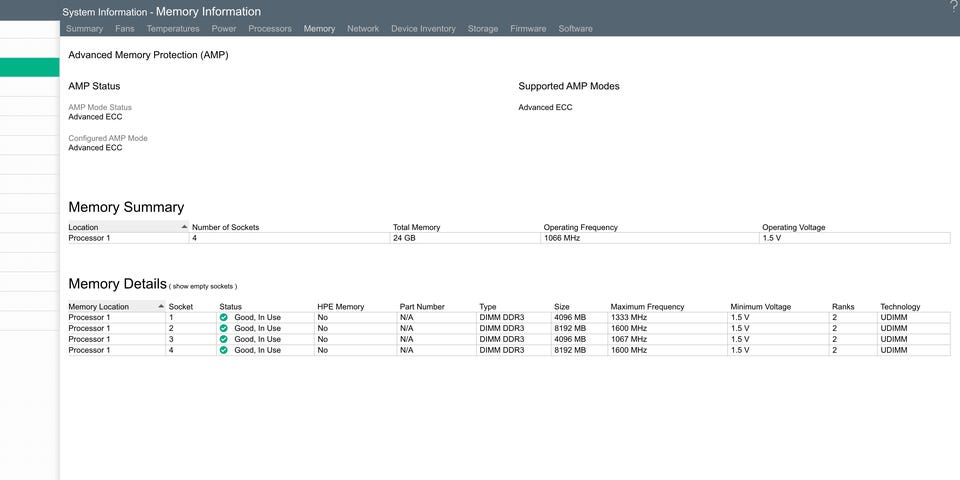This screenshot has height=480, width=960.
Task: Switch to the Firmware tab
Action: tap(528, 29)
